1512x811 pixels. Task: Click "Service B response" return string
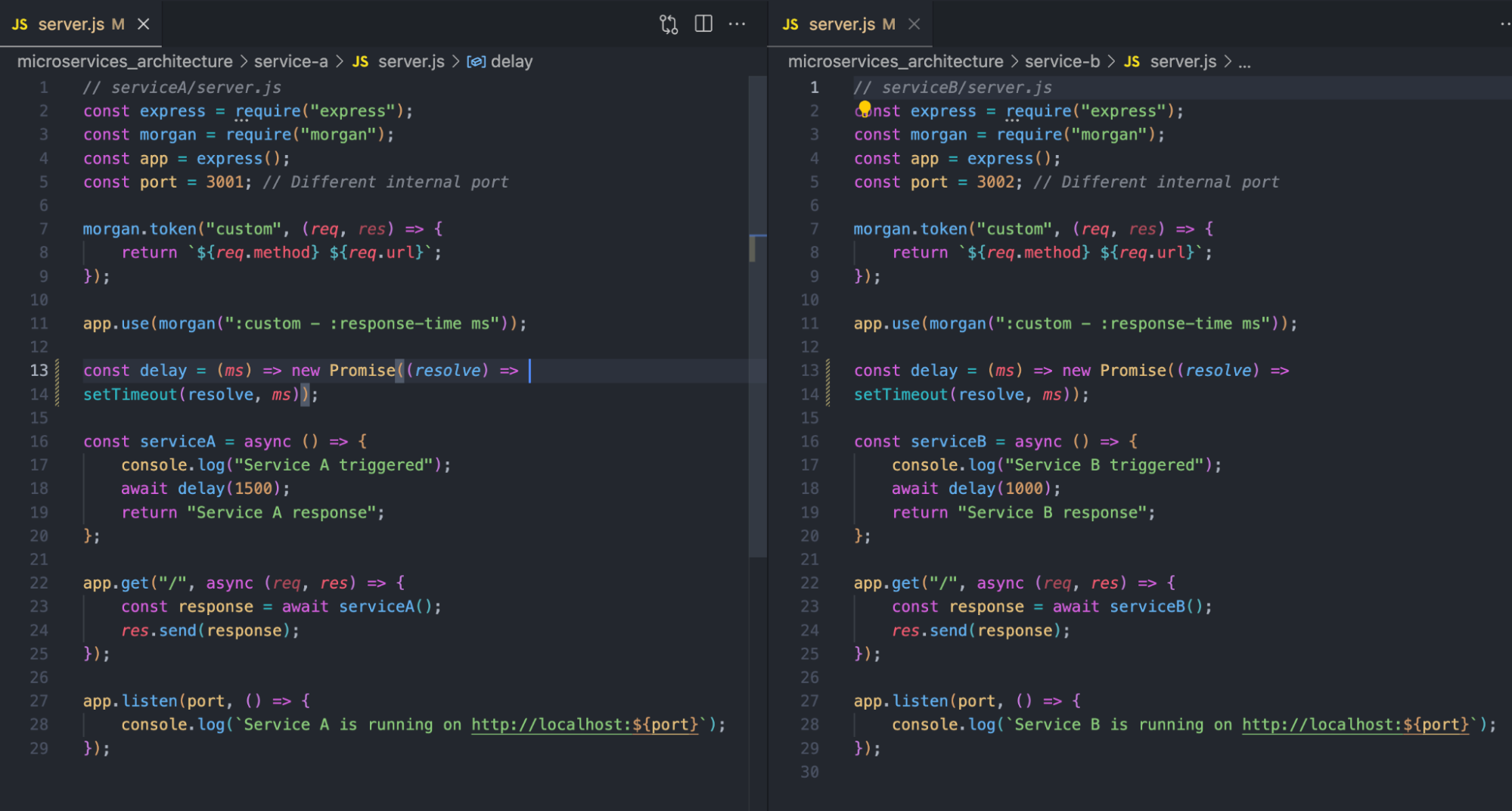pyautogui.click(x=1052, y=513)
